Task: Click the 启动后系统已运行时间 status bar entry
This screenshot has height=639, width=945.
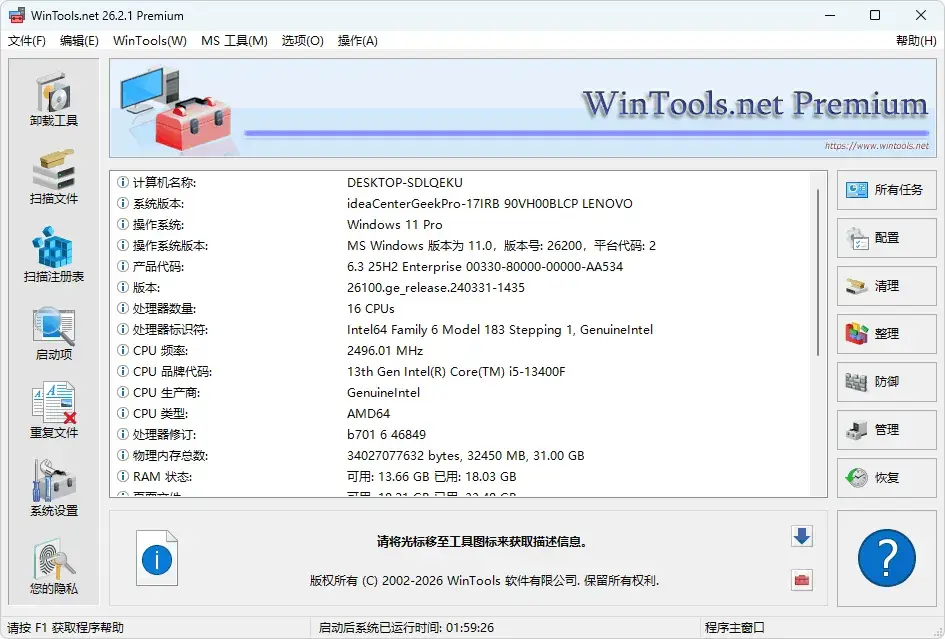Action: click(406, 628)
